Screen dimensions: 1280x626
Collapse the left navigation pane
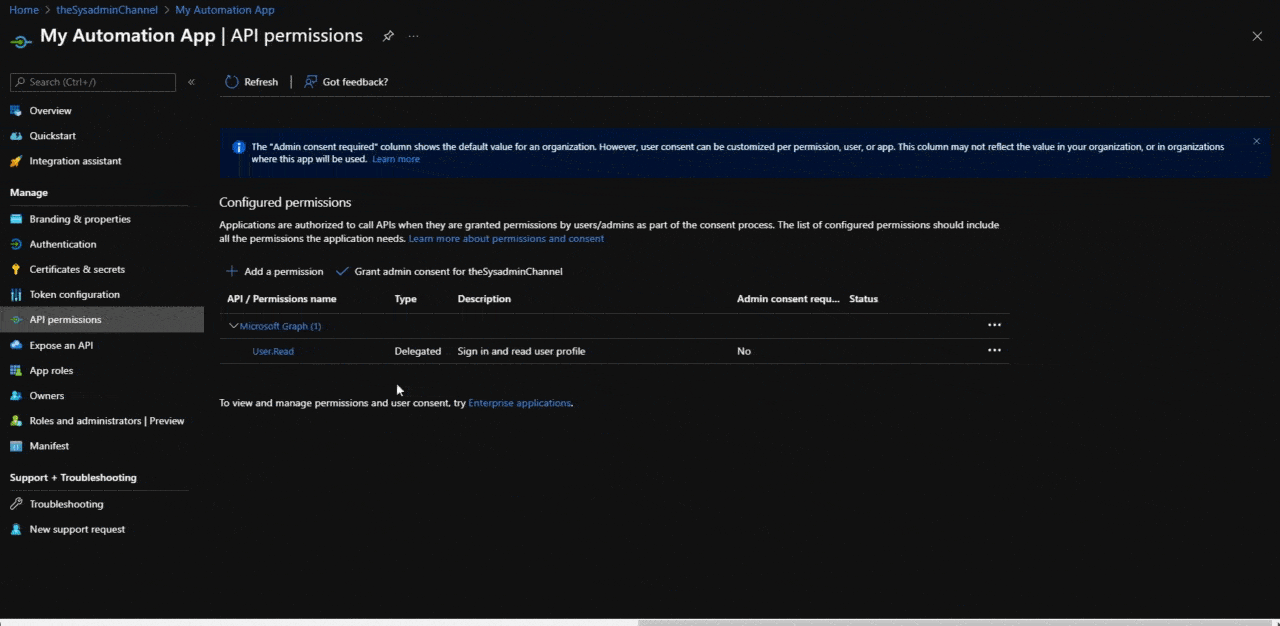point(191,81)
